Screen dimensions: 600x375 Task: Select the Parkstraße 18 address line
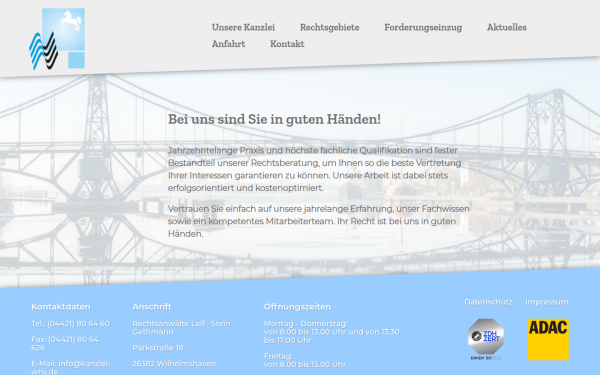pyautogui.click(x=158, y=347)
